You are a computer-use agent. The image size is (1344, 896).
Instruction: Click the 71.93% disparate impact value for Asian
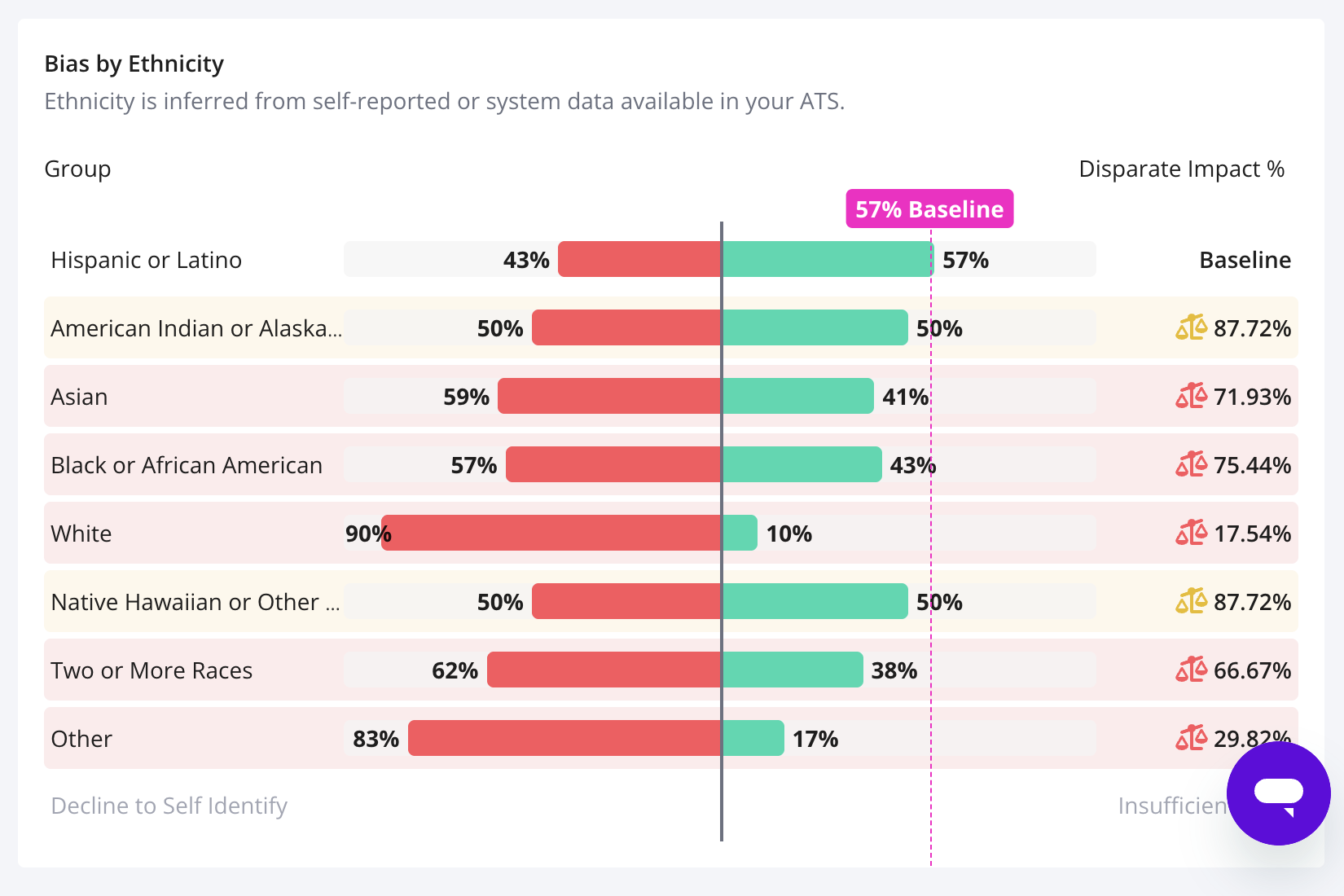pyautogui.click(x=1252, y=397)
